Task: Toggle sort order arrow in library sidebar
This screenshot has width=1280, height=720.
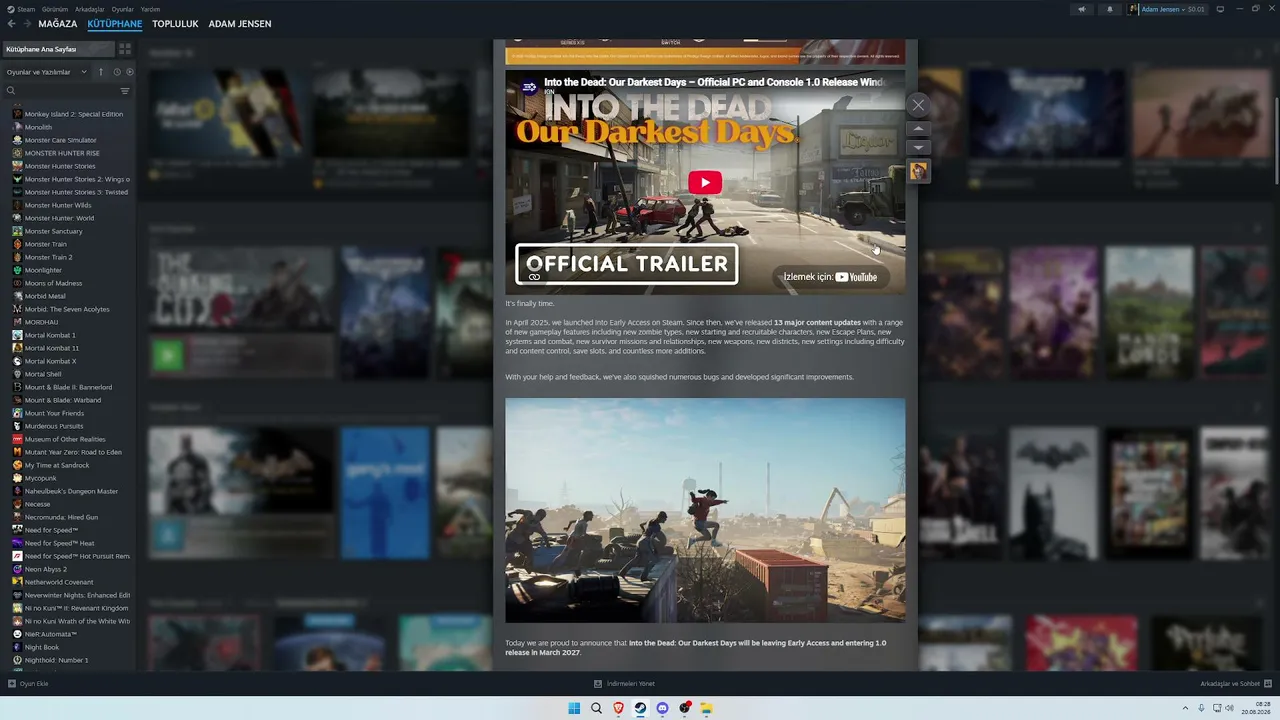Action: tap(100, 72)
